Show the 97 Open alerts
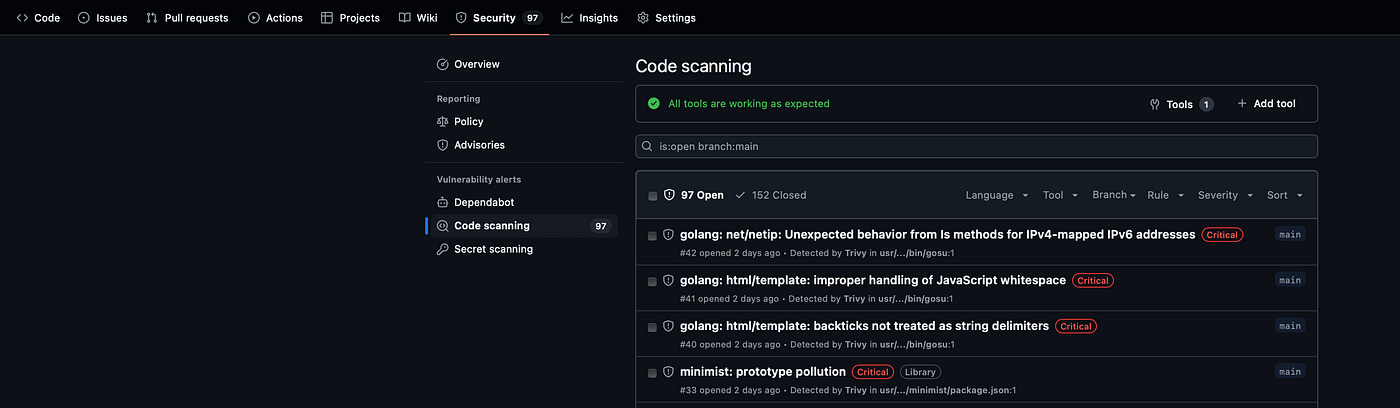Viewport: 1400px width, 408px height. (x=693, y=195)
